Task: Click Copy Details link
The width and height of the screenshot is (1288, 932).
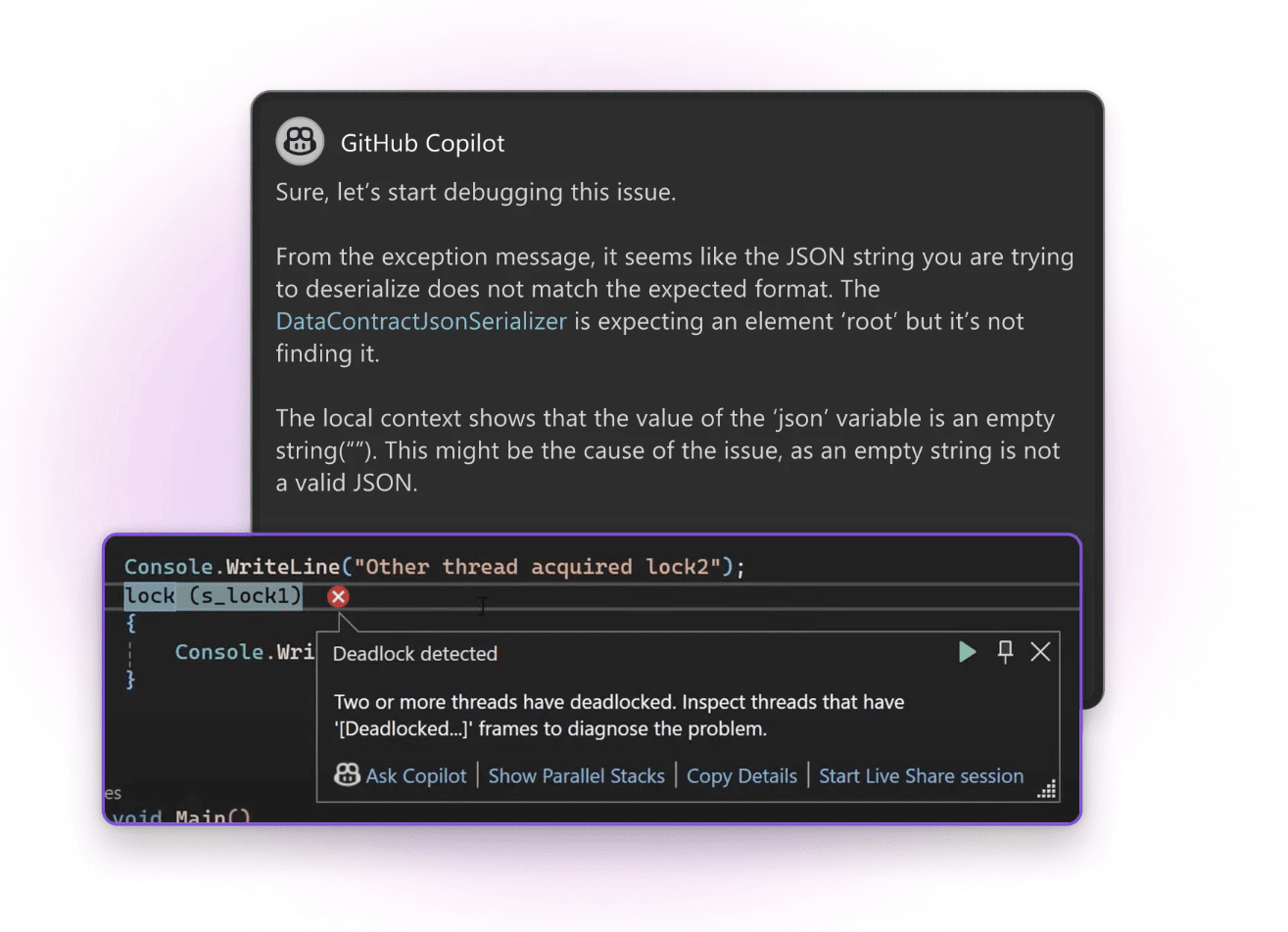Action: click(x=741, y=776)
